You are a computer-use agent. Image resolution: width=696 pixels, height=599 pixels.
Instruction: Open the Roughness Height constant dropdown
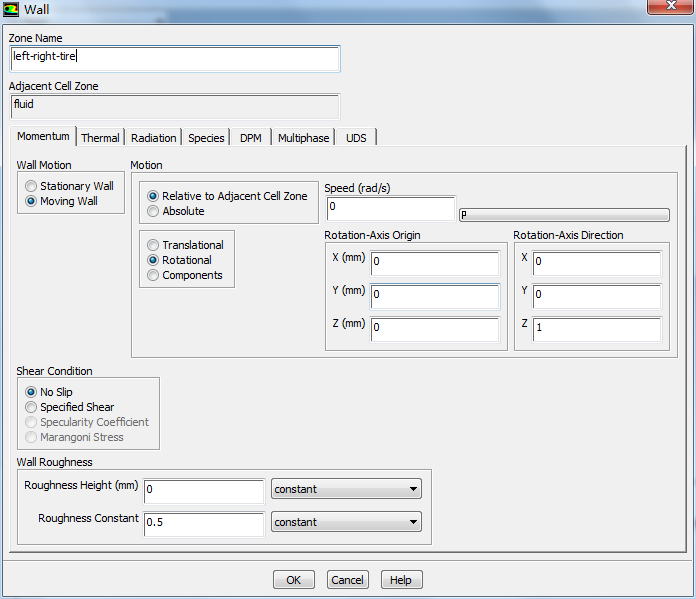click(x=346, y=489)
